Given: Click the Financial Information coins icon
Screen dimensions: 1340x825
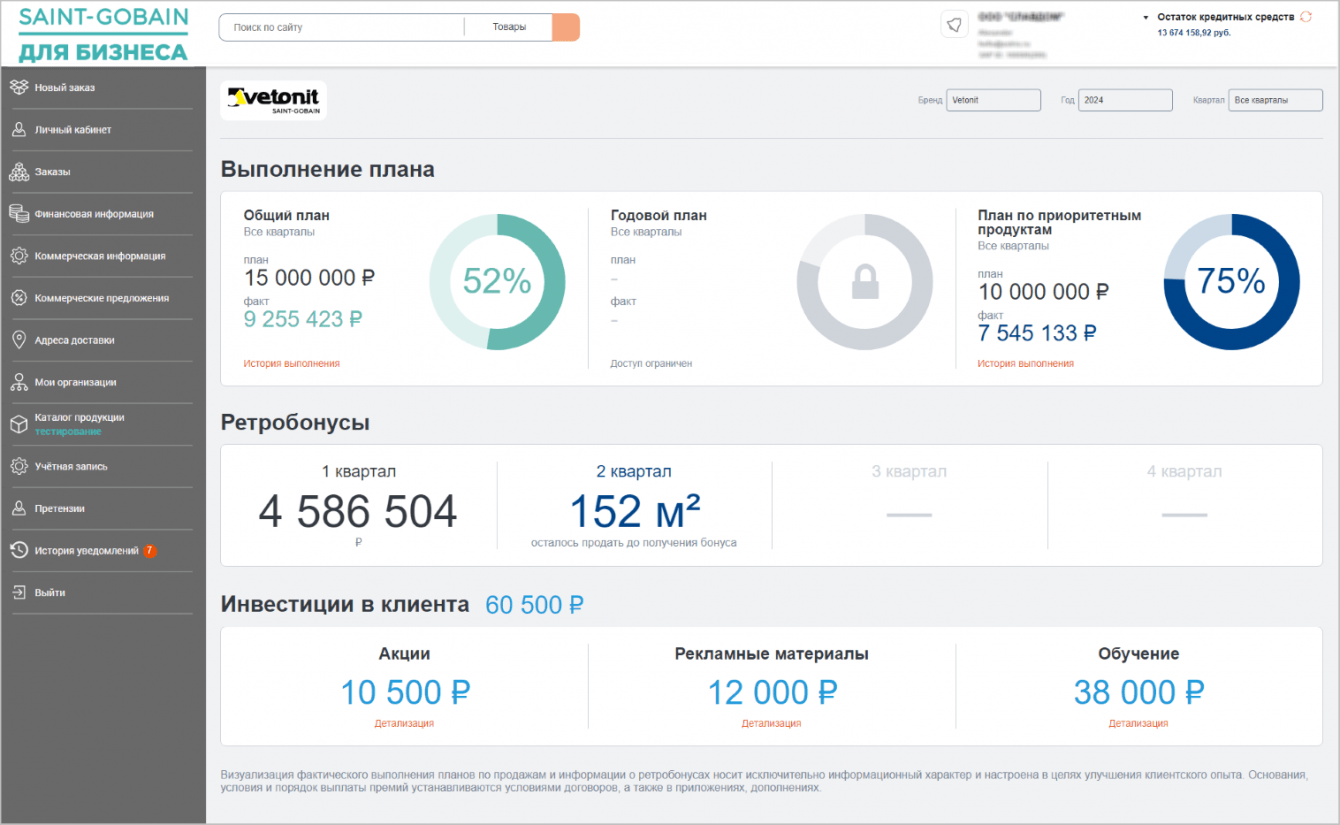Looking at the screenshot, I should pyautogui.click(x=18, y=213).
